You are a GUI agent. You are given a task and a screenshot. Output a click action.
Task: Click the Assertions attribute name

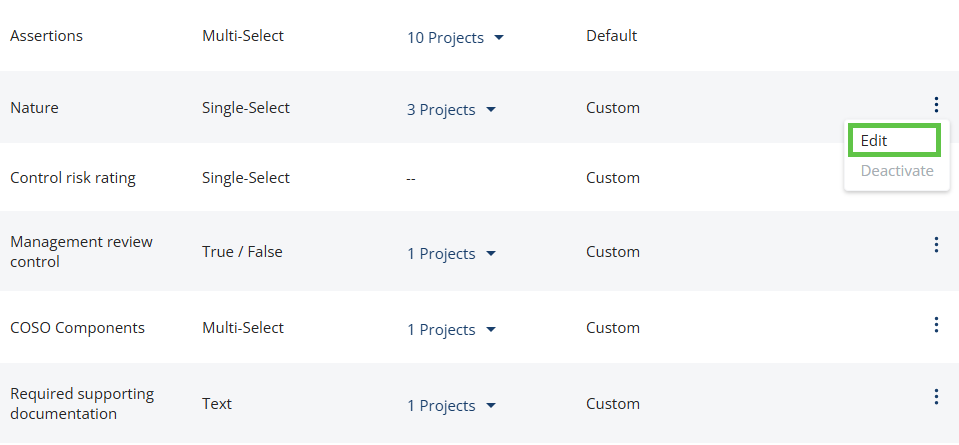(x=46, y=36)
